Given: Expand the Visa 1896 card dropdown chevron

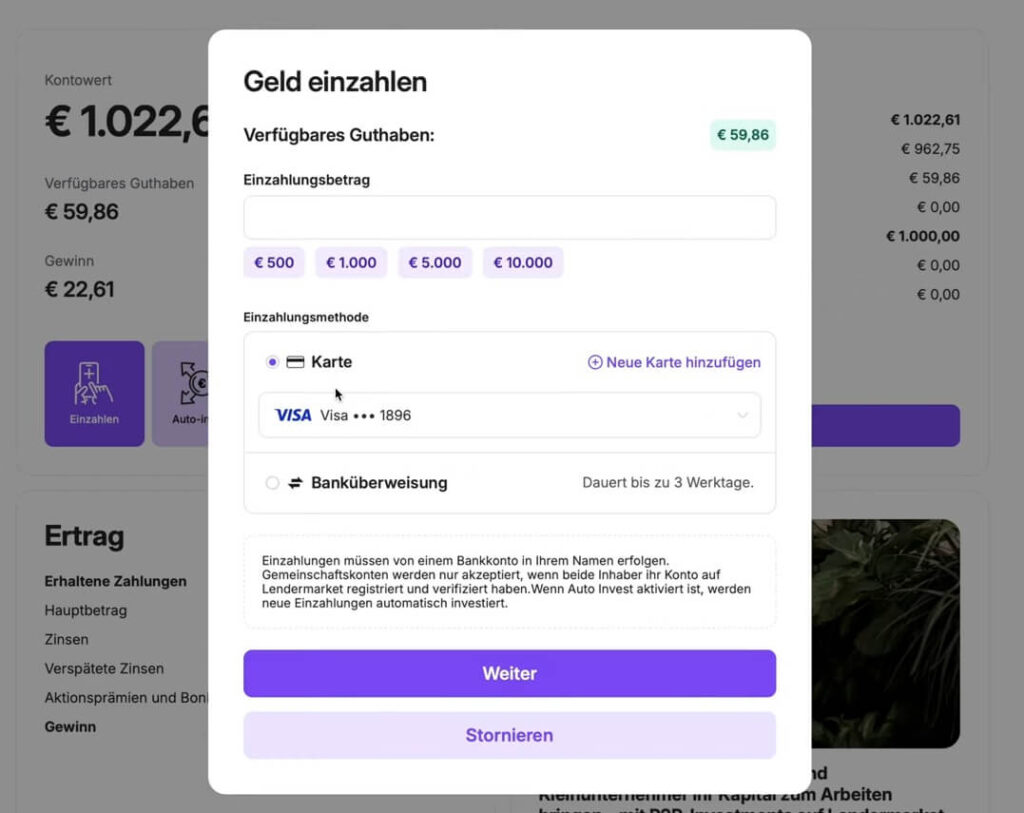Looking at the screenshot, I should (x=742, y=415).
